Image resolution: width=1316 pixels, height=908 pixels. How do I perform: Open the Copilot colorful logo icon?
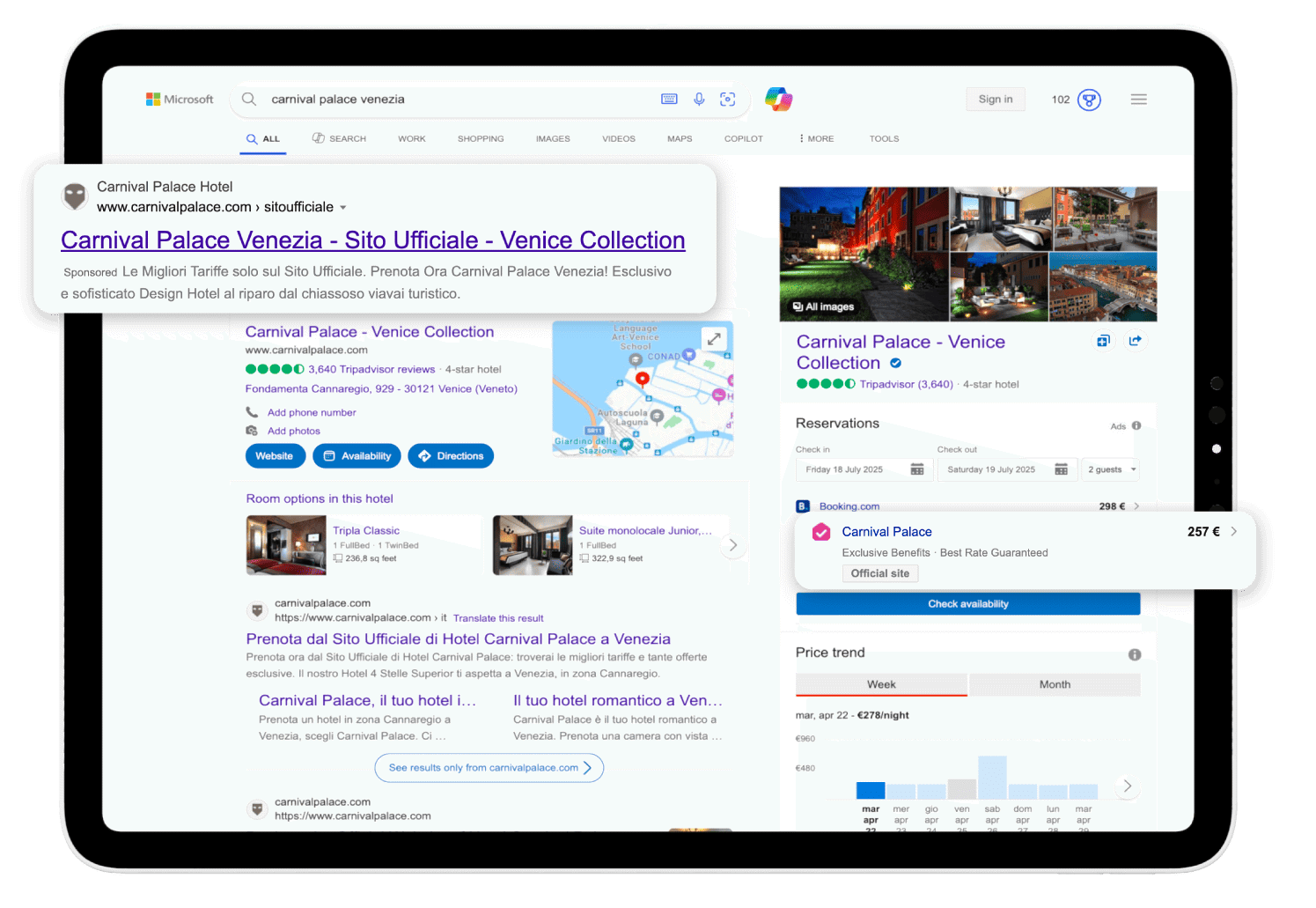pyautogui.click(x=778, y=100)
